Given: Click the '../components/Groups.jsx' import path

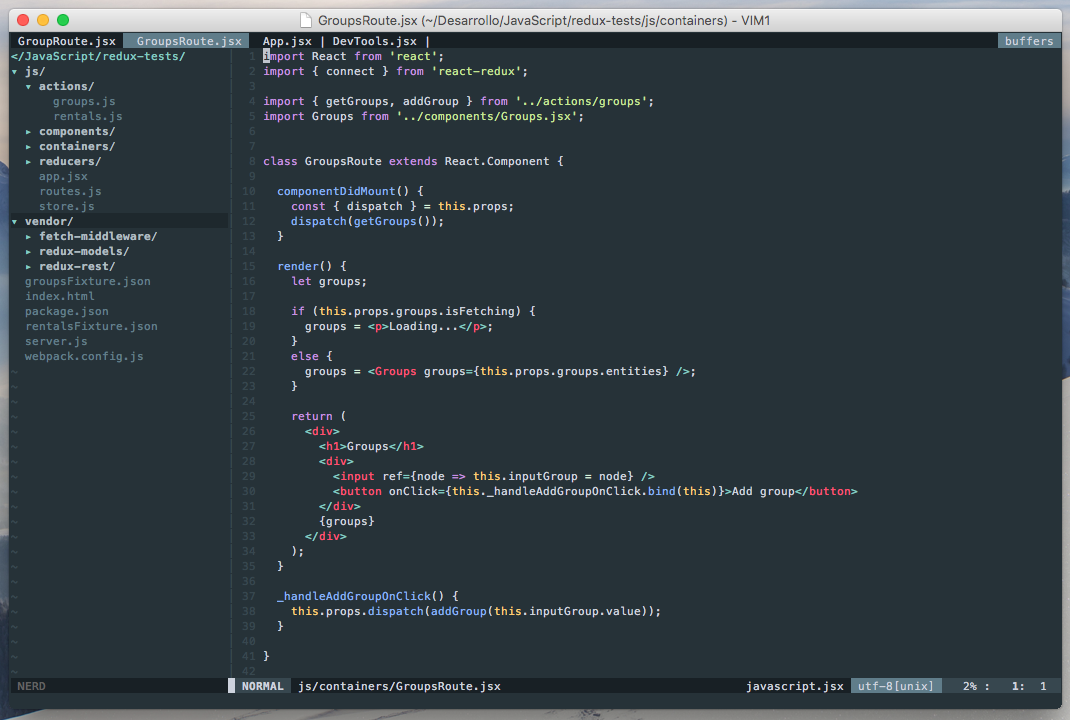Looking at the screenshot, I should tap(487, 117).
